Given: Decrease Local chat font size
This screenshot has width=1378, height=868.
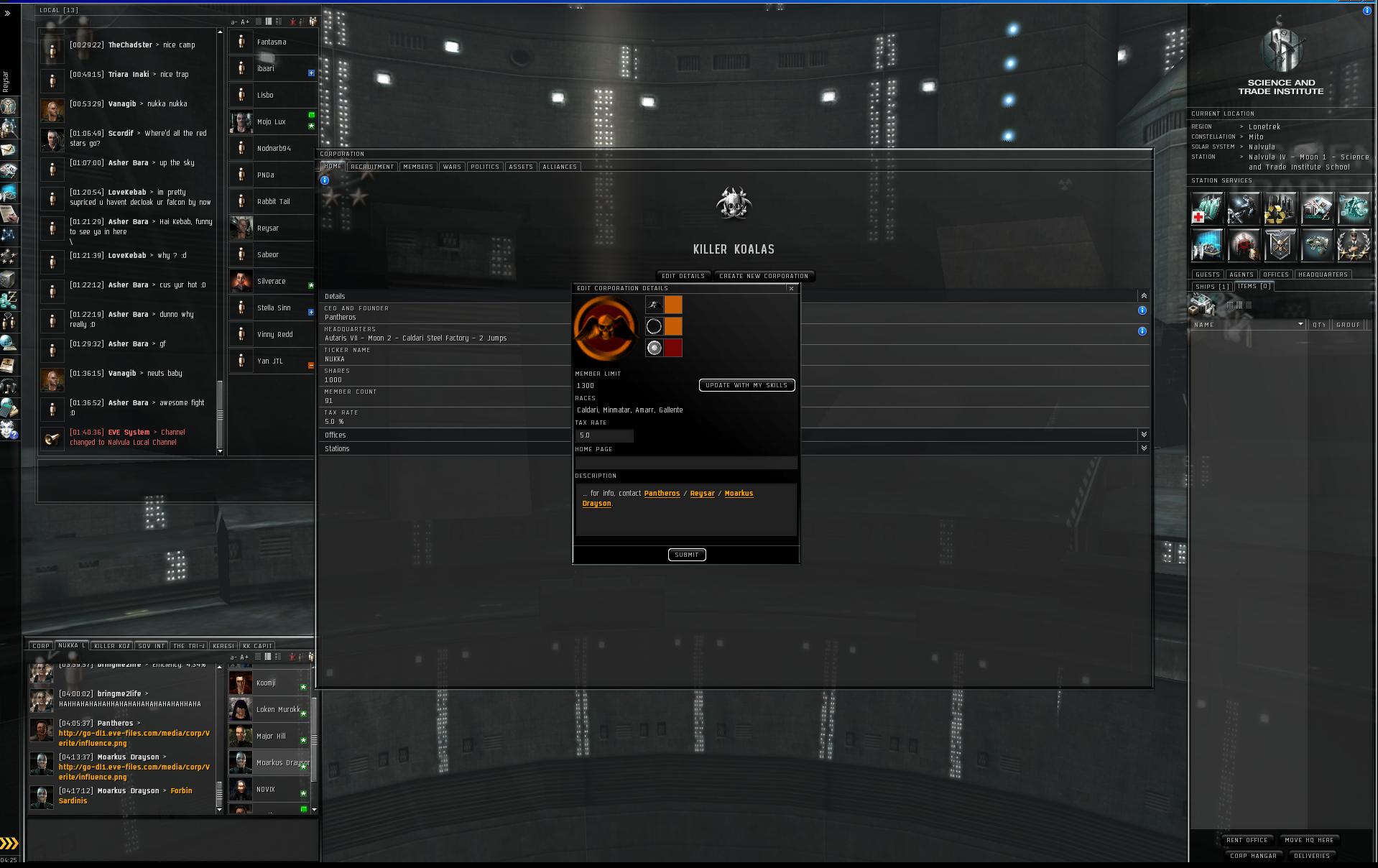Looking at the screenshot, I should coord(233,22).
